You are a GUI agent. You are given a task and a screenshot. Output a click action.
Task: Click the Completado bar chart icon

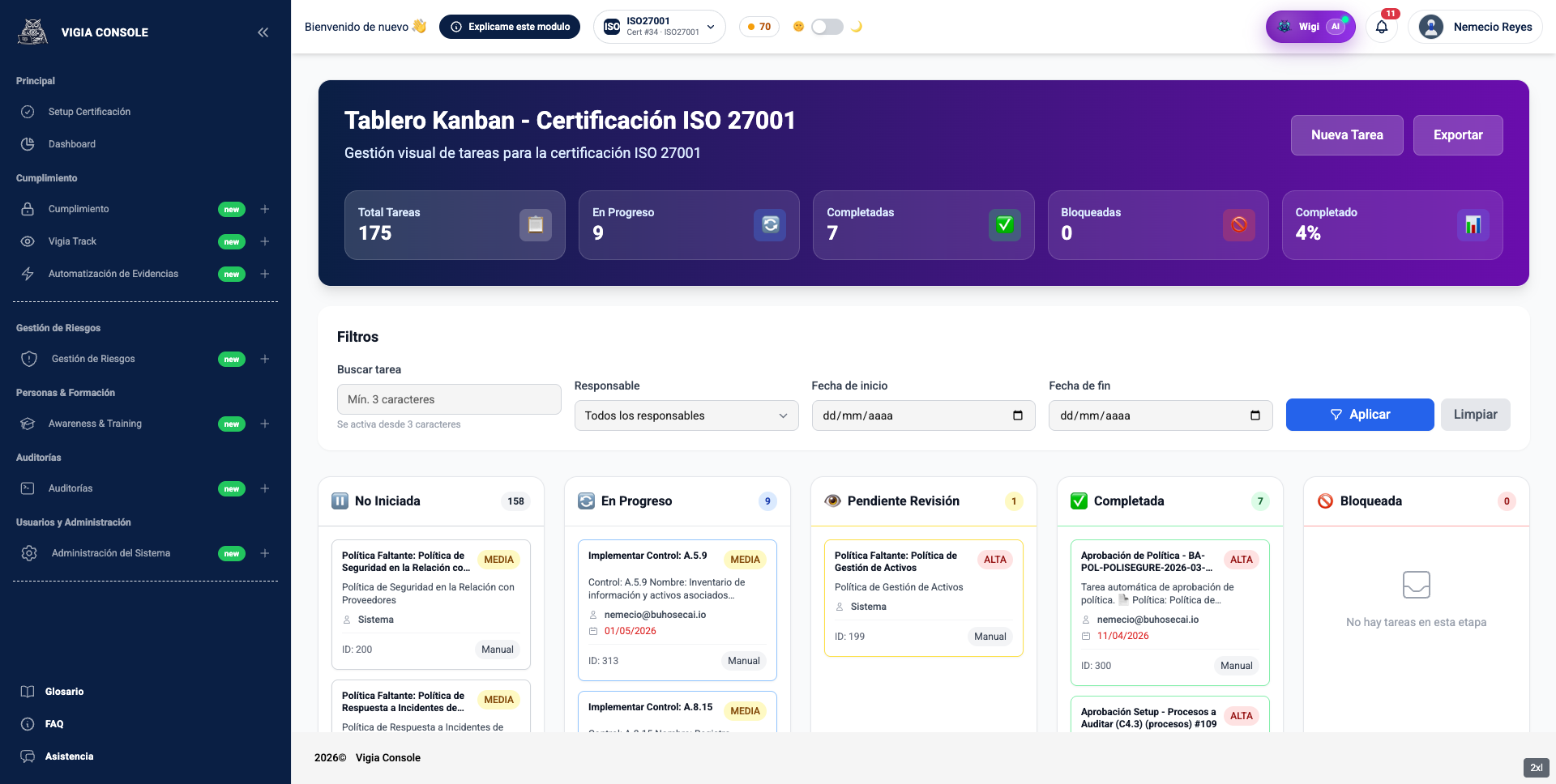1473,225
